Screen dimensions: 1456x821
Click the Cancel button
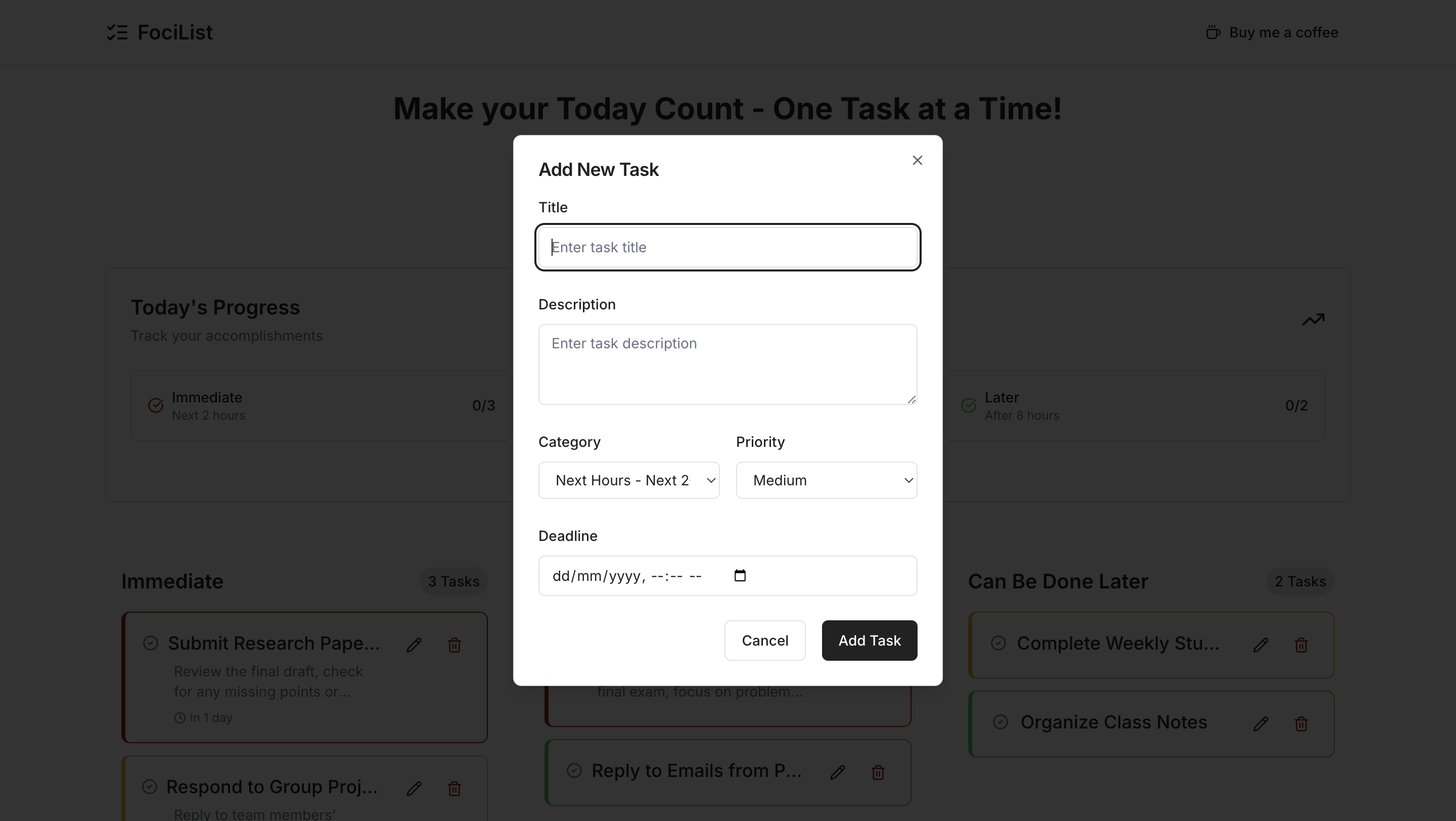(x=764, y=640)
